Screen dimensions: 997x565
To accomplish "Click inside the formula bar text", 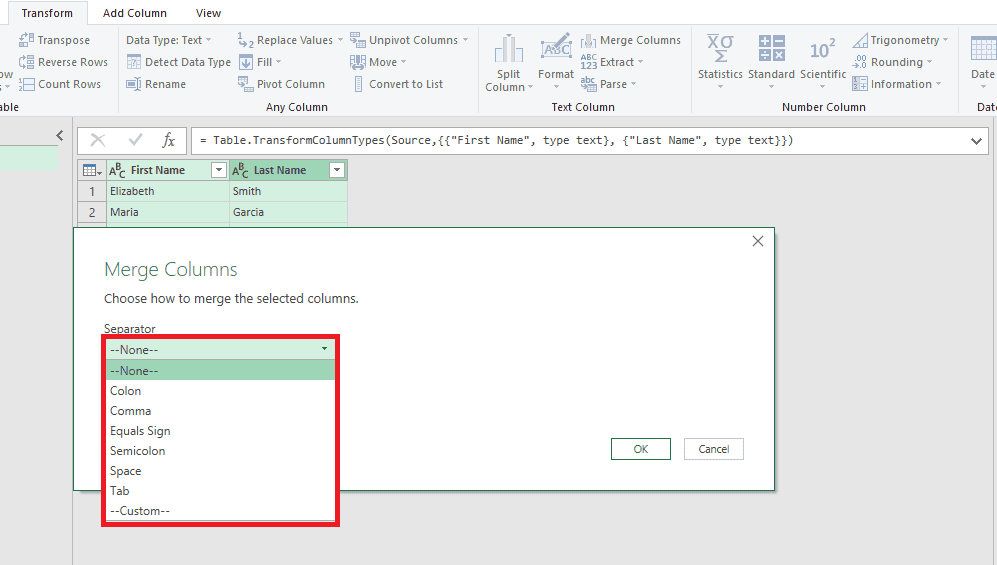I will (497, 140).
